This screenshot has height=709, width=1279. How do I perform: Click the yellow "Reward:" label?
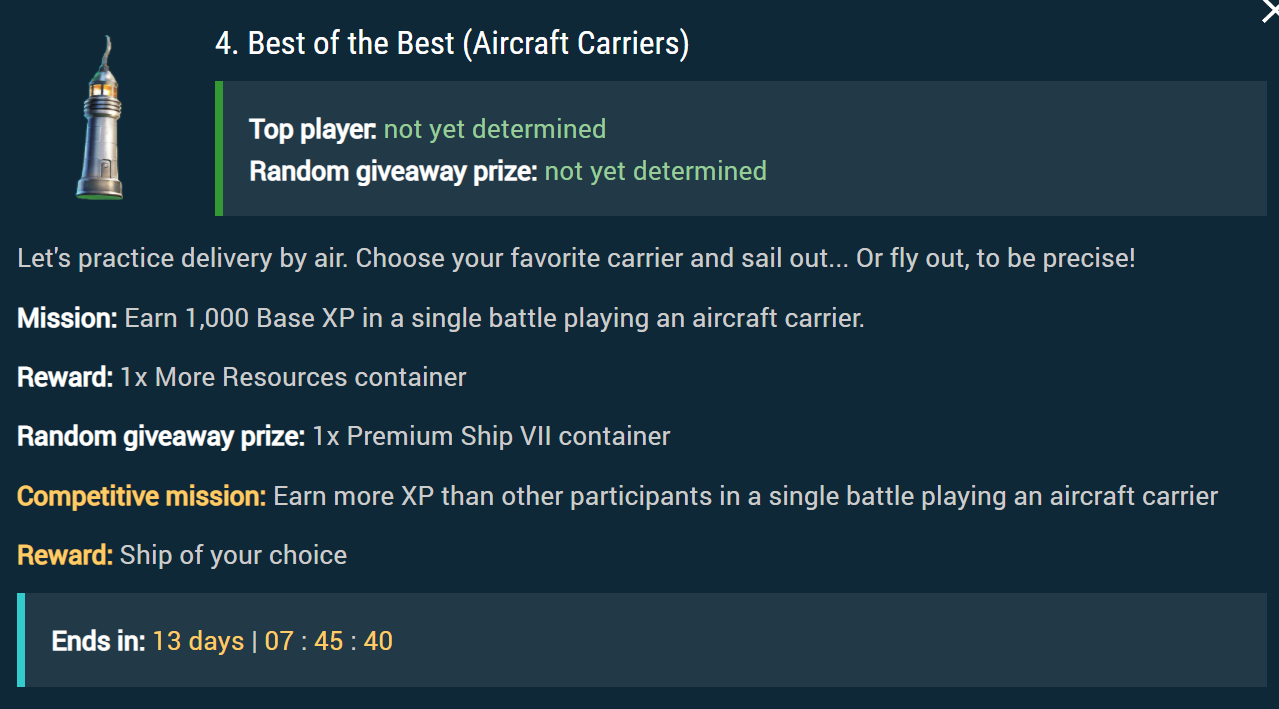point(65,555)
